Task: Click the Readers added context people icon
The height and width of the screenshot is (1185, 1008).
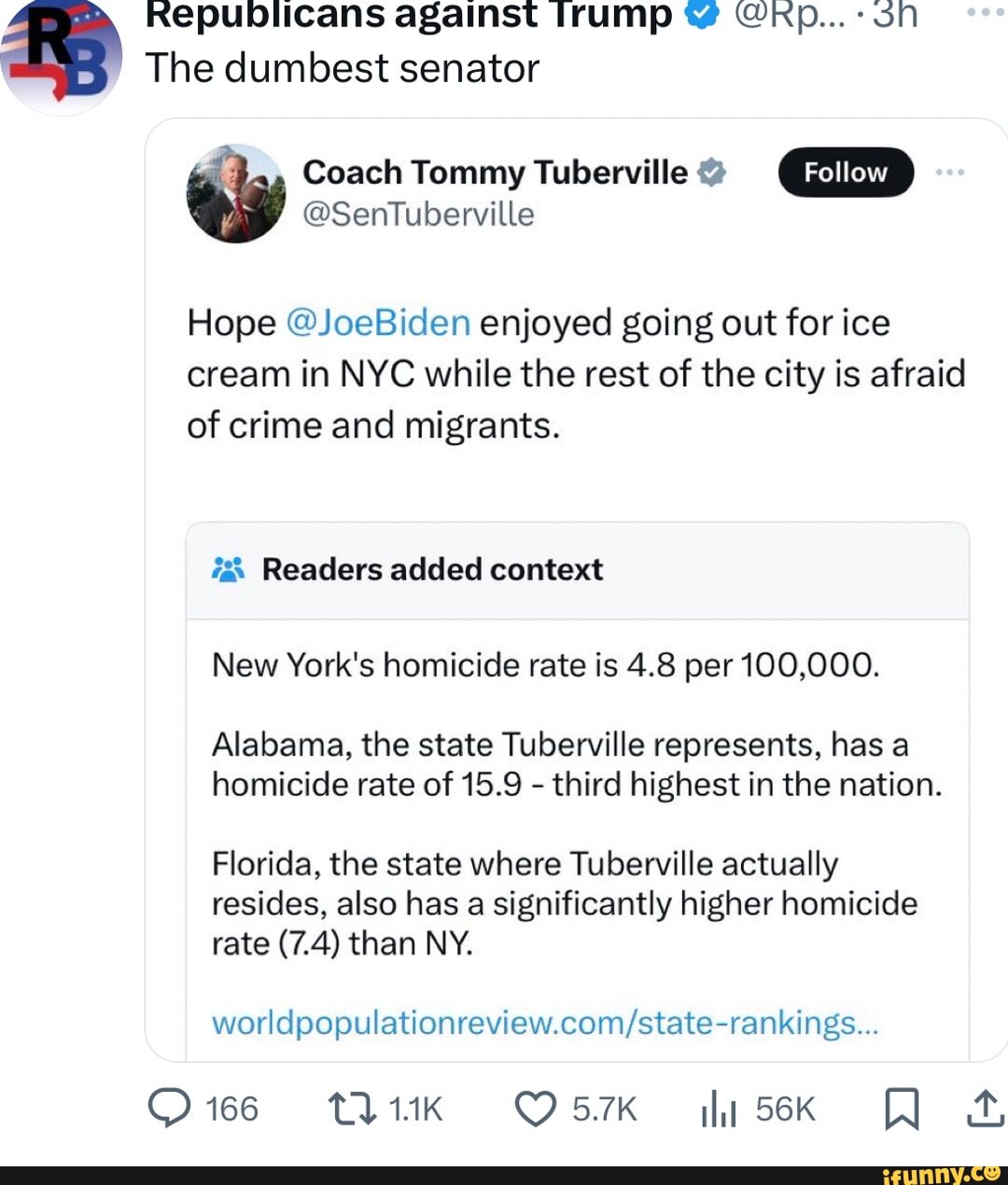Action: [x=230, y=569]
